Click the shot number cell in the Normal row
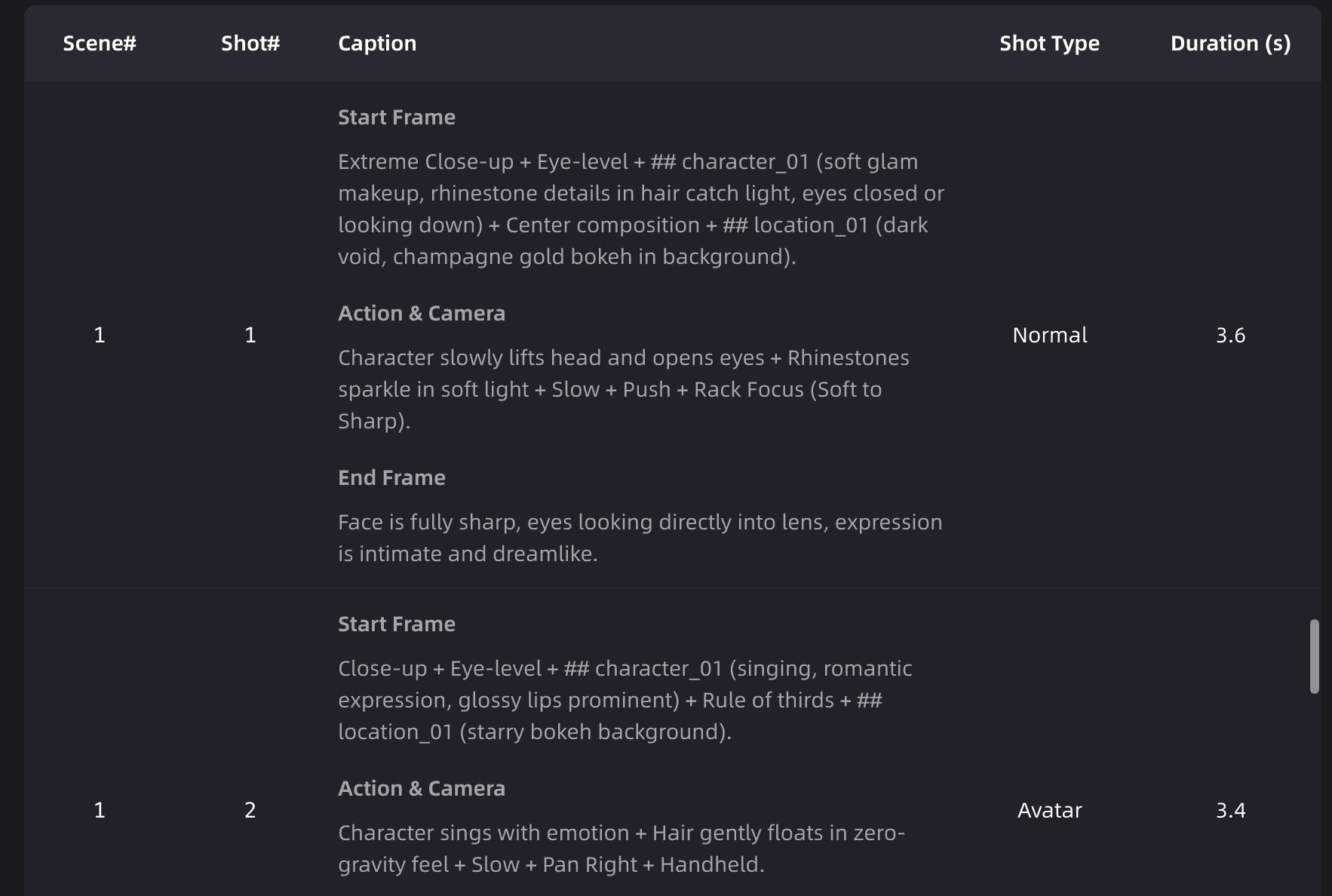Viewport: 1332px width, 896px height. pyautogui.click(x=250, y=336)
